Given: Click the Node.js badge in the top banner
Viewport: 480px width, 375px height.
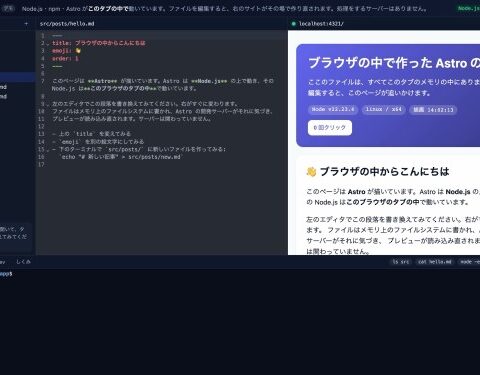Looking at the screenshot, I should (468, 8).
